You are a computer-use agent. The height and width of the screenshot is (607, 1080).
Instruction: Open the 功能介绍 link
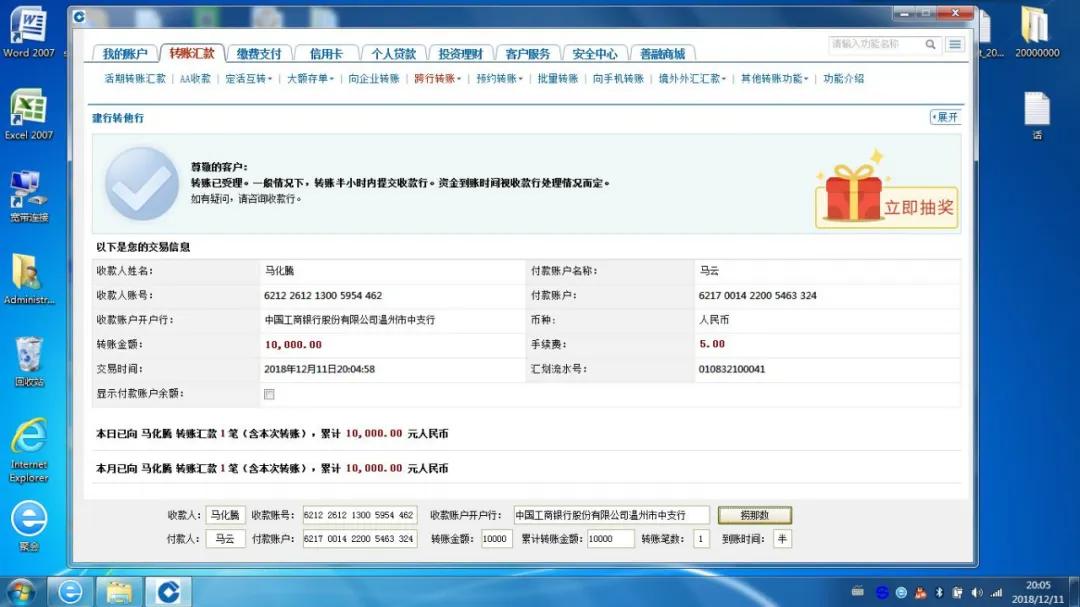[845, 76]
